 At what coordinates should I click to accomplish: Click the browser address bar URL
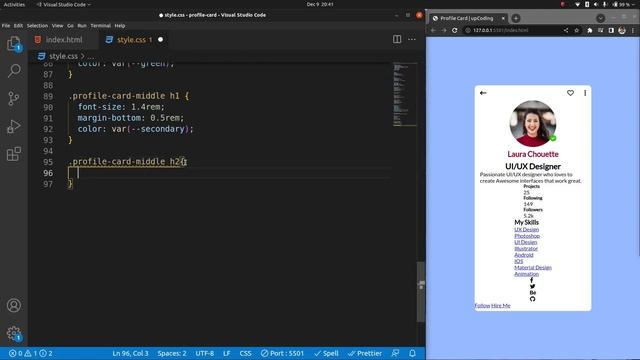coord(500,30)
